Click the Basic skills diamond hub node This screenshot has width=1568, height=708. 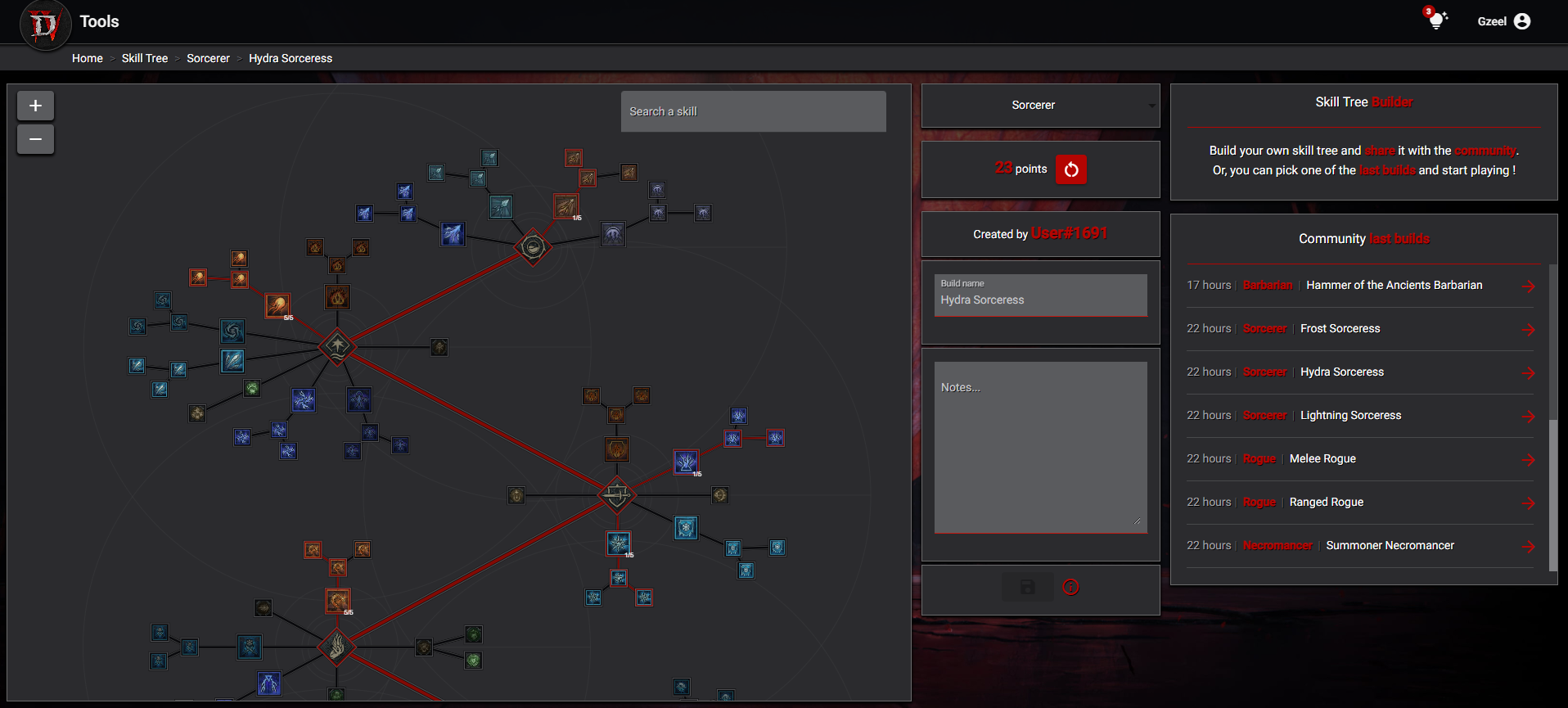pos(533,246)
